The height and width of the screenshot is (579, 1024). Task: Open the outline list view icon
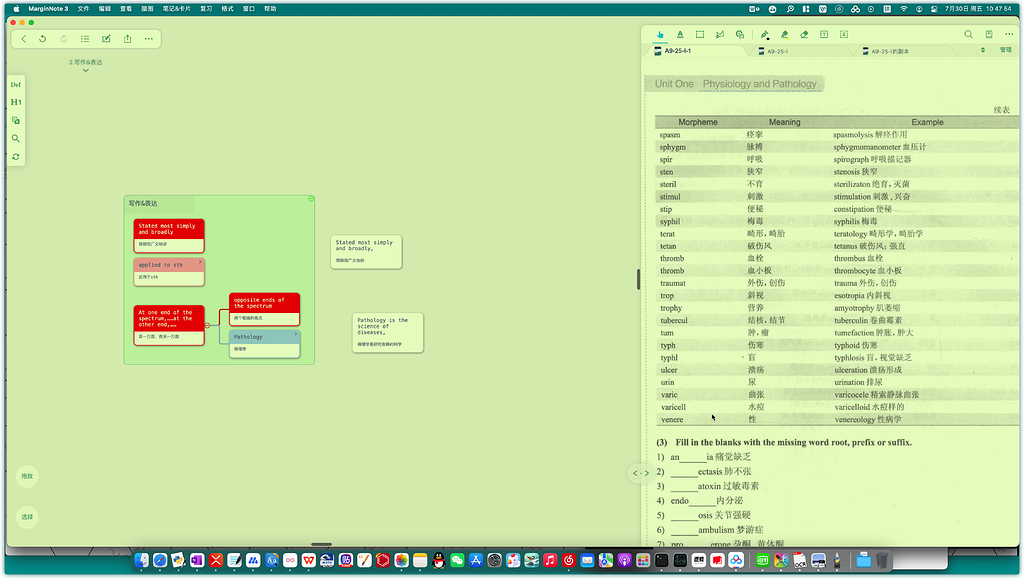85,39
